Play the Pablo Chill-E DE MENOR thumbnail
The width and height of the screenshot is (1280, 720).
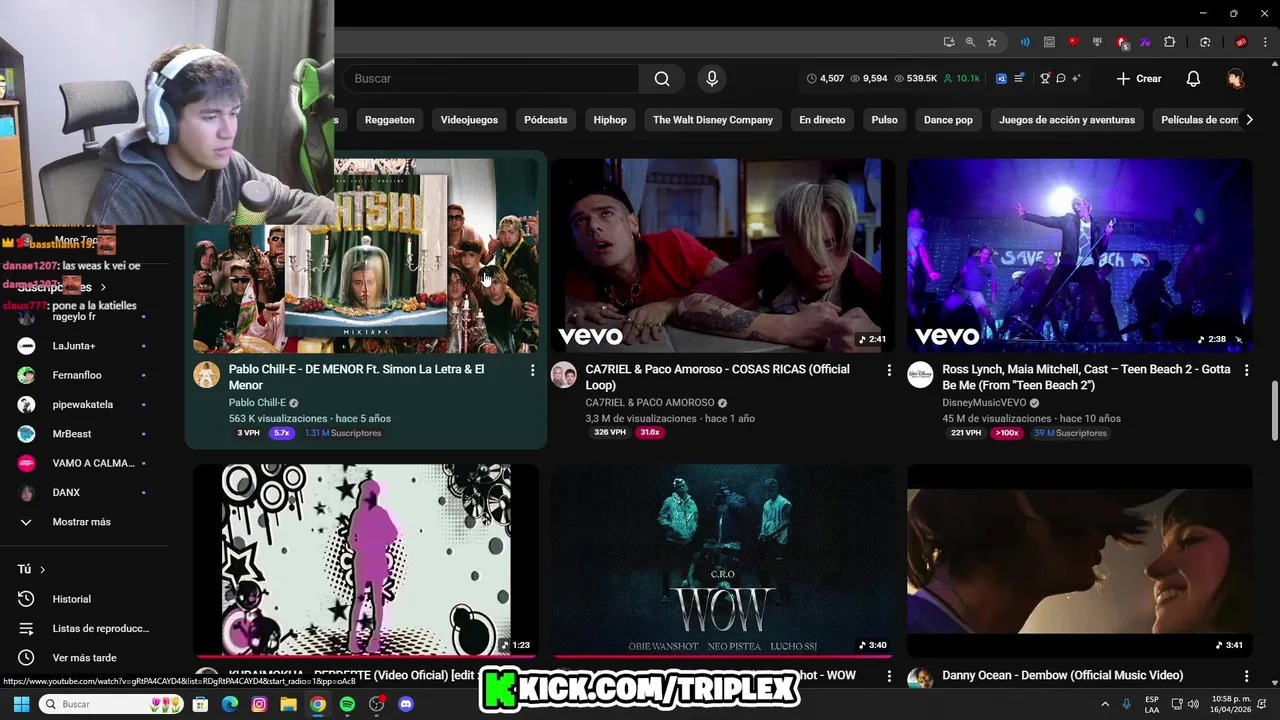[366, 255]
